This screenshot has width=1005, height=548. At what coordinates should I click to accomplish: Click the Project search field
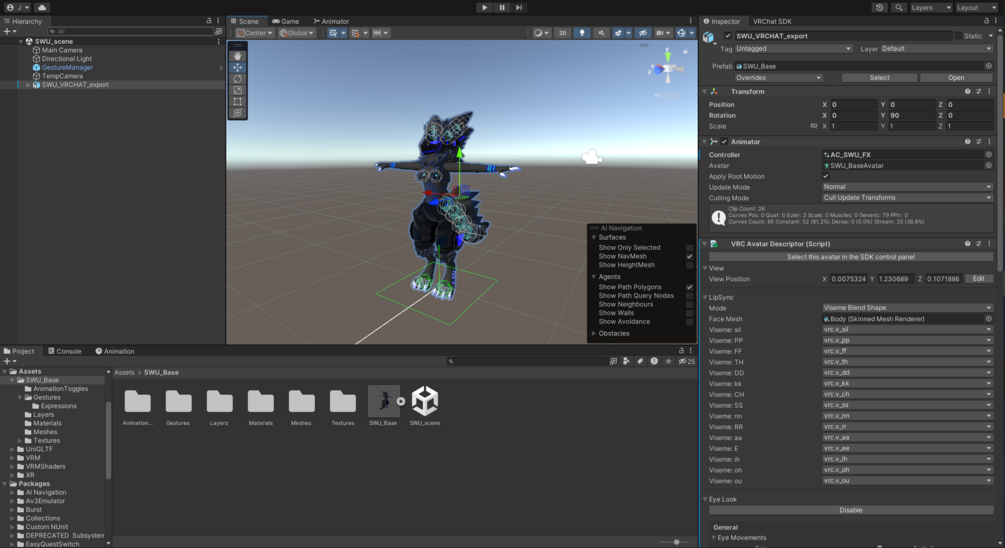527,361
